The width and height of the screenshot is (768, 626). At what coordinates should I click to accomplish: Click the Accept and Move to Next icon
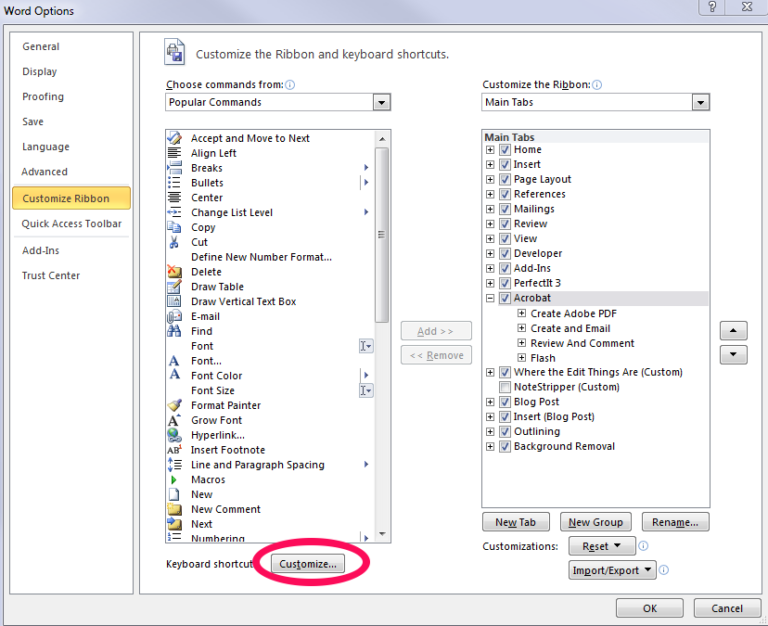[174, 138]
